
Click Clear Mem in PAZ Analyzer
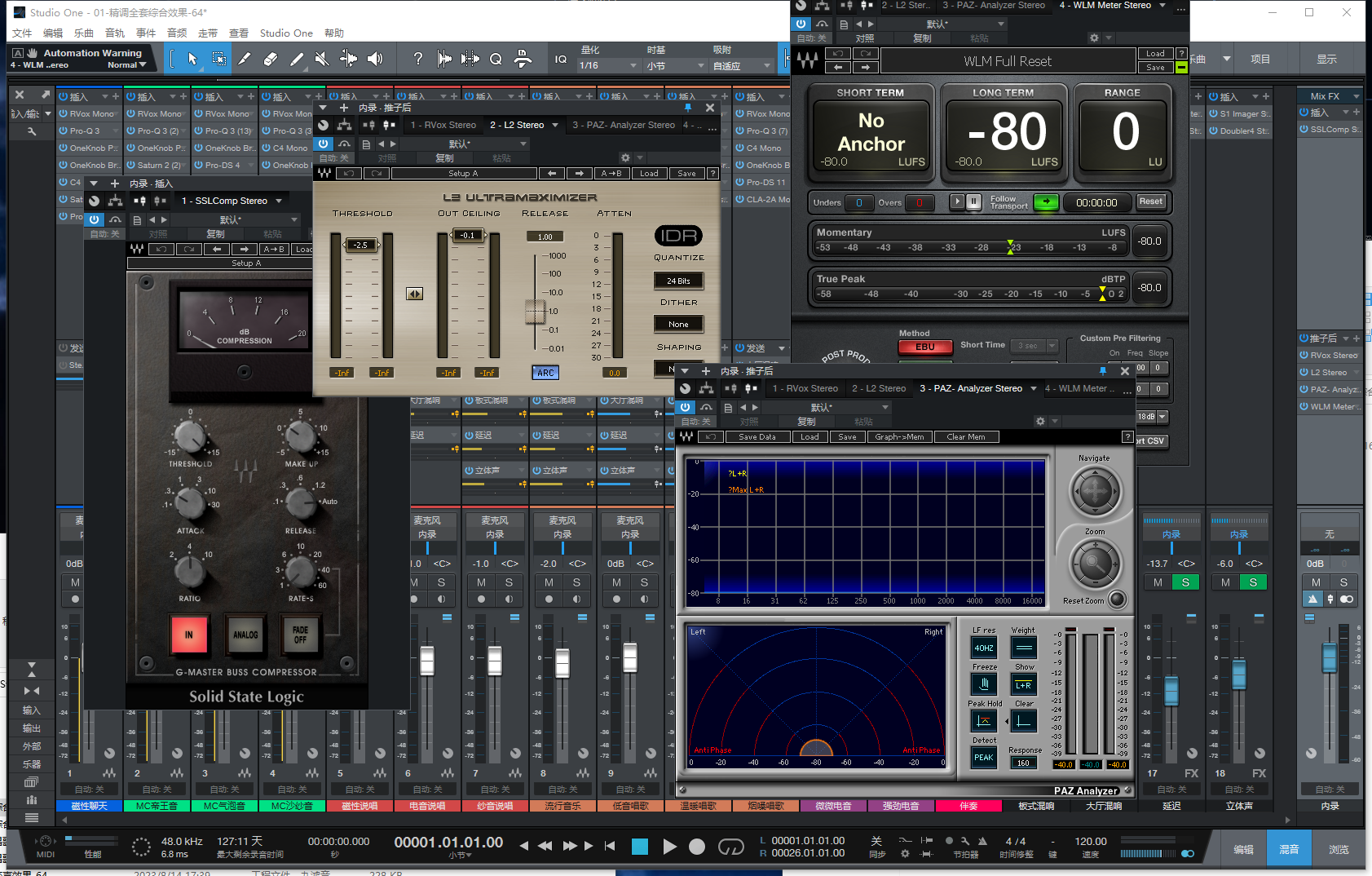click(x=966, y=437)
